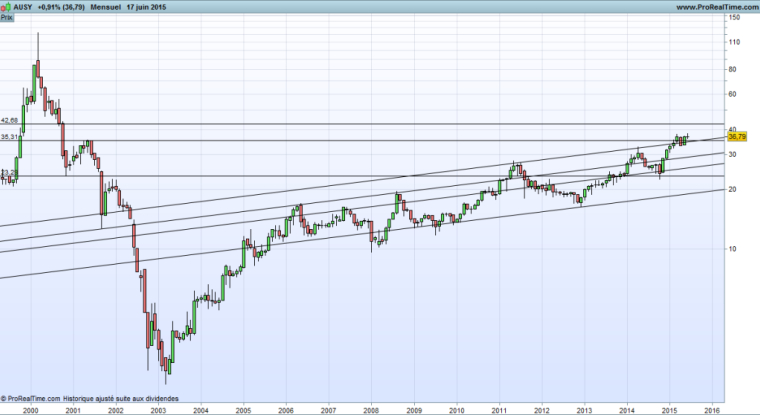Open the www.ProRealTime.com link
Viewport: 760px width, 415px height.
[x=716, y=7]
